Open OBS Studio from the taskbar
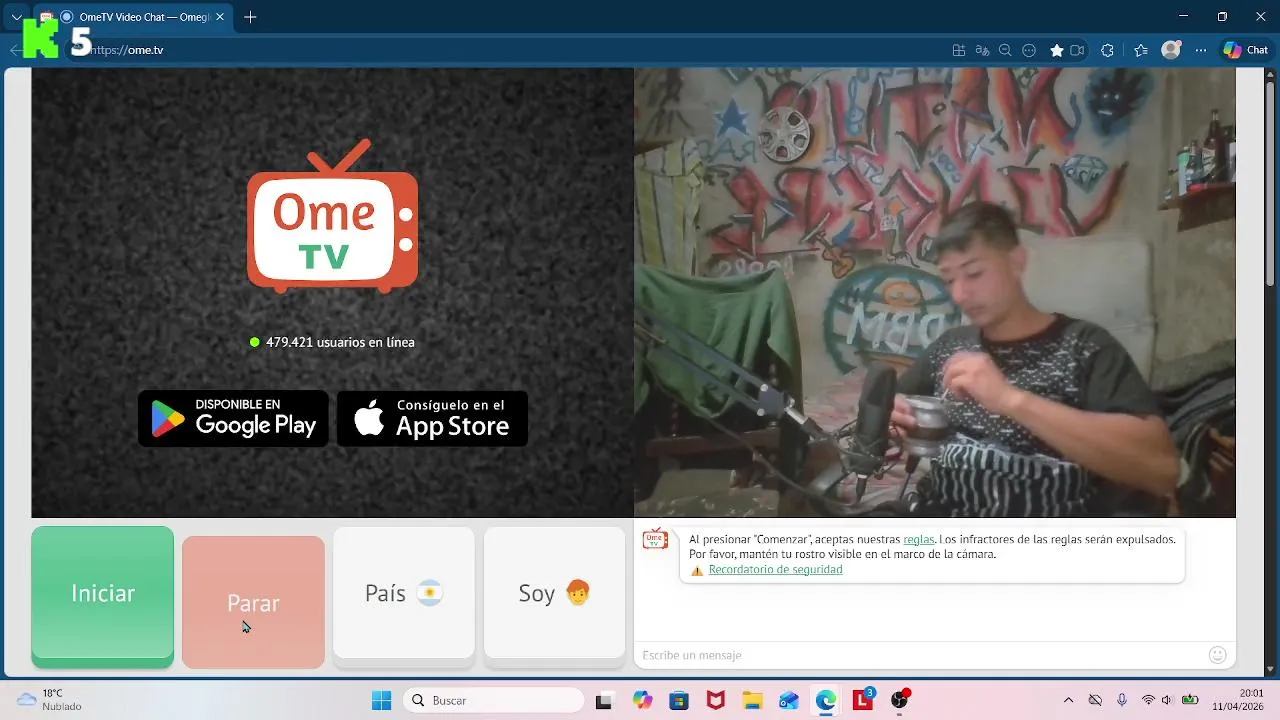The width and height of the screenshot is (1280, 720). 900,700
